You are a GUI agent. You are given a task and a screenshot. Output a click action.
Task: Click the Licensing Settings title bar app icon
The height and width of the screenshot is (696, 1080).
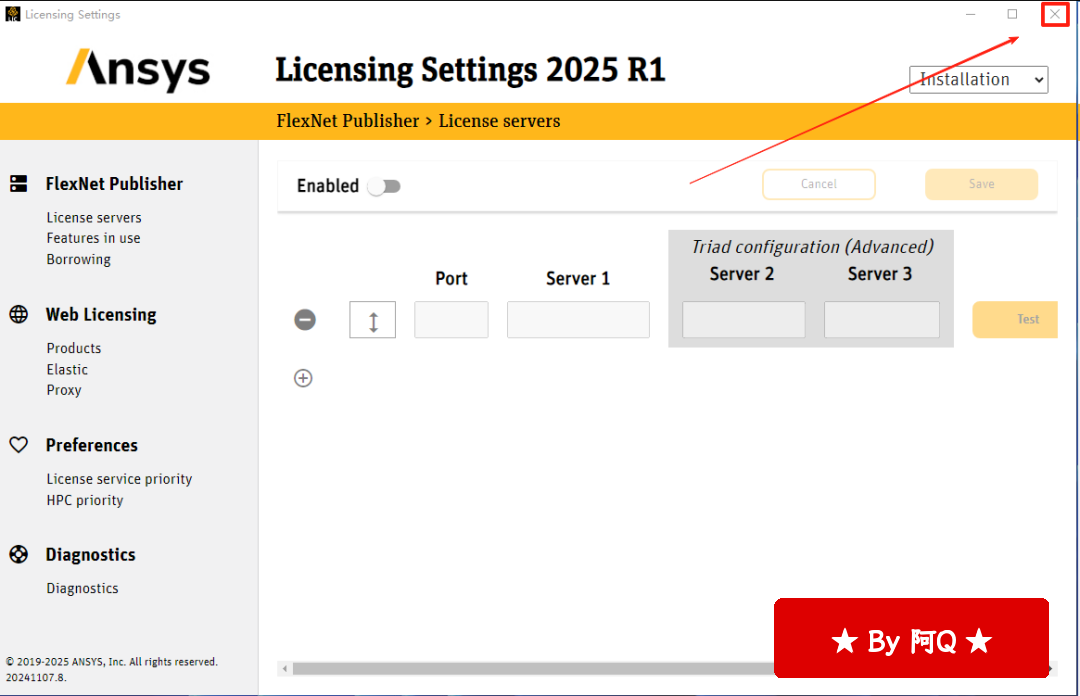point(12,14)
